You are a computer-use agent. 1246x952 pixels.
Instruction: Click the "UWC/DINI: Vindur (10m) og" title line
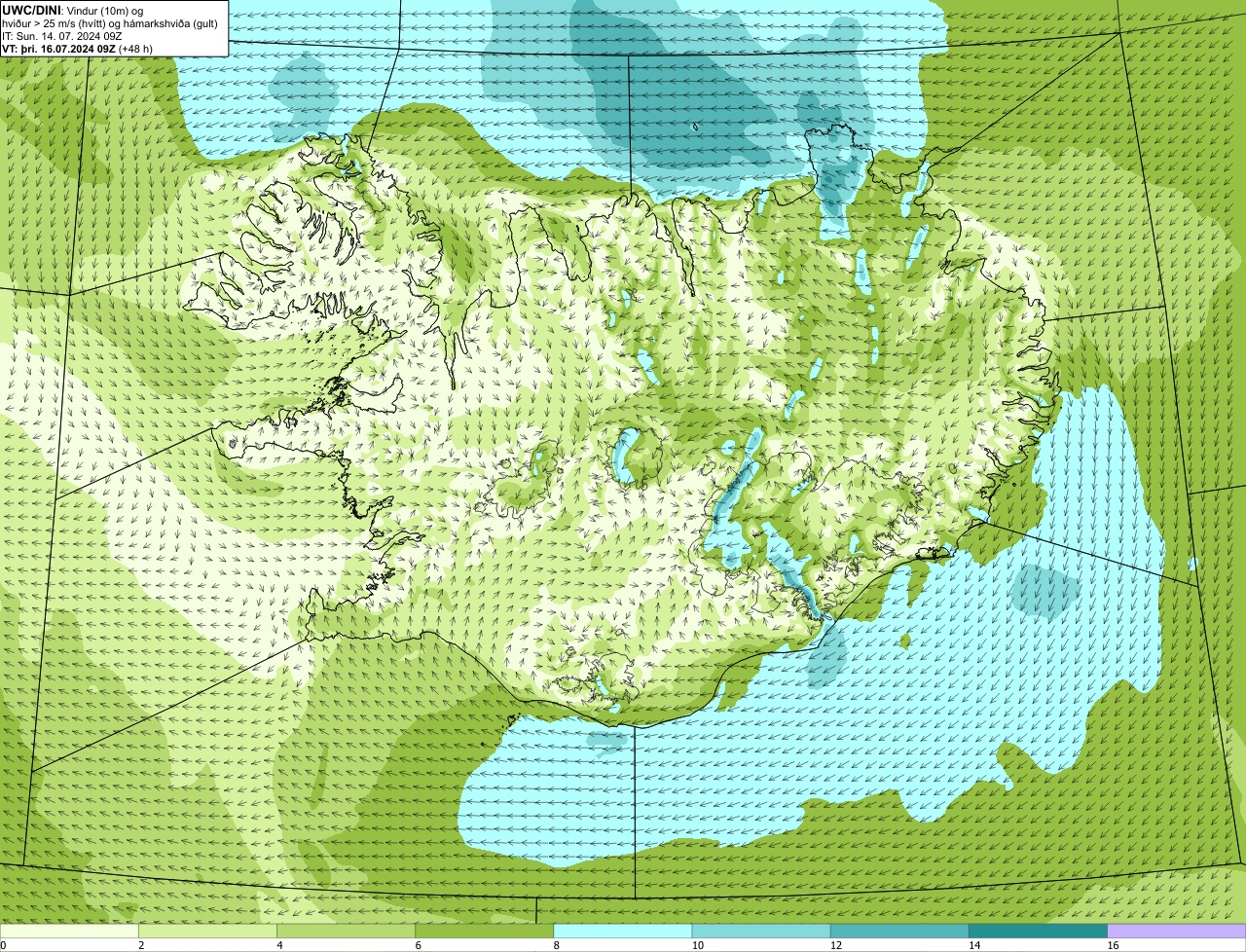tap(73, 9)
